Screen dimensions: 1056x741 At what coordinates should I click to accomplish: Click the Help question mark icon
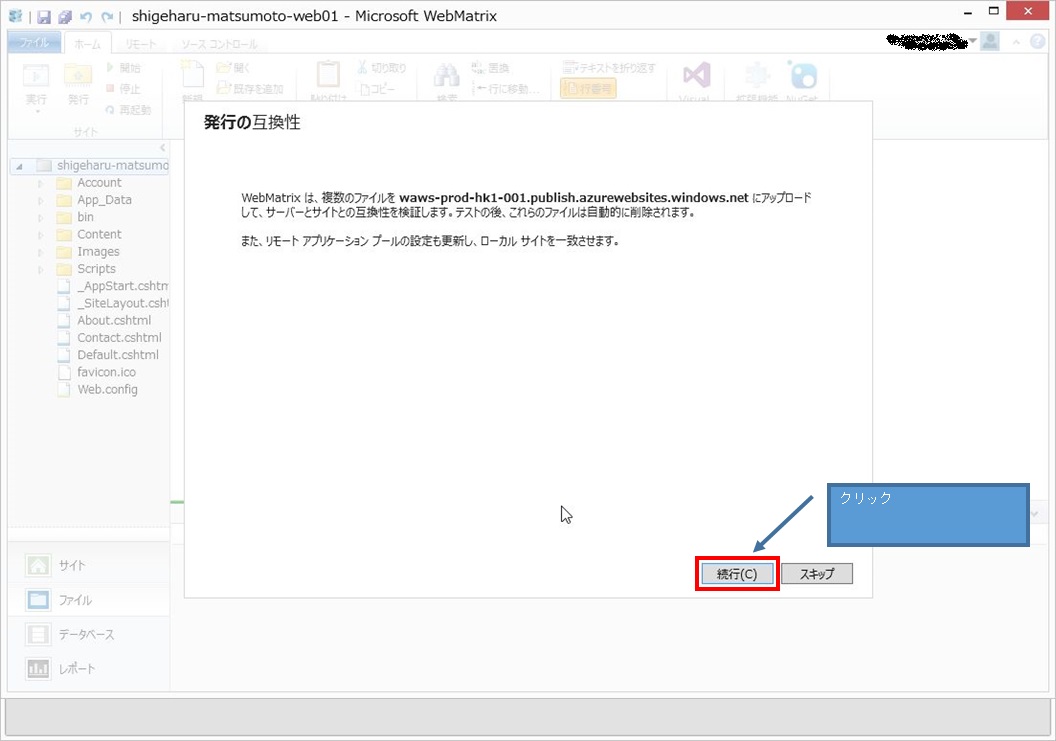point(1038,42)
